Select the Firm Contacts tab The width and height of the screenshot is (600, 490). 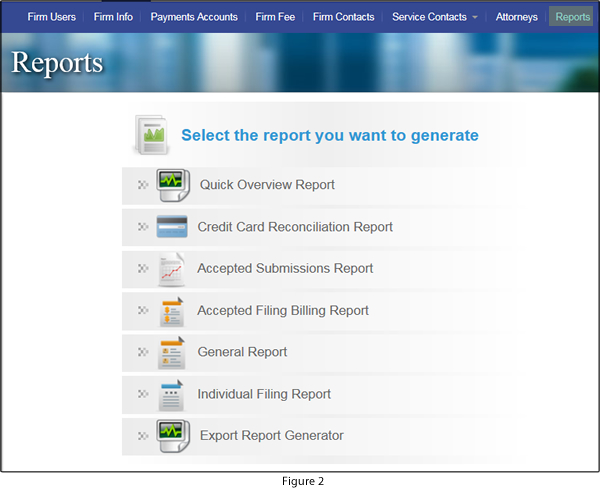343,17
